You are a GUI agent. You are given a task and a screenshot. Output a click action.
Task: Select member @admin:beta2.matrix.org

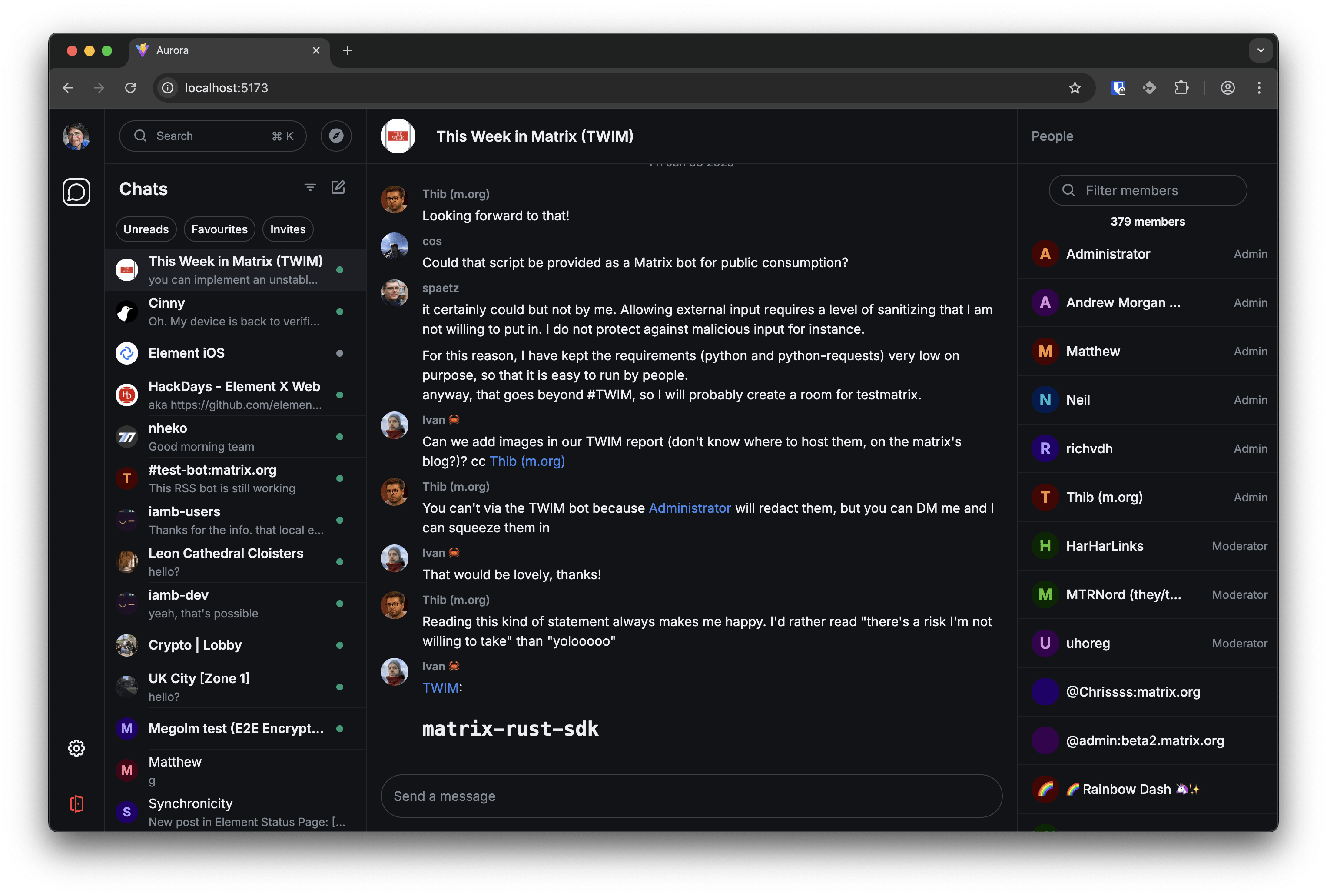click(1148, 741)
